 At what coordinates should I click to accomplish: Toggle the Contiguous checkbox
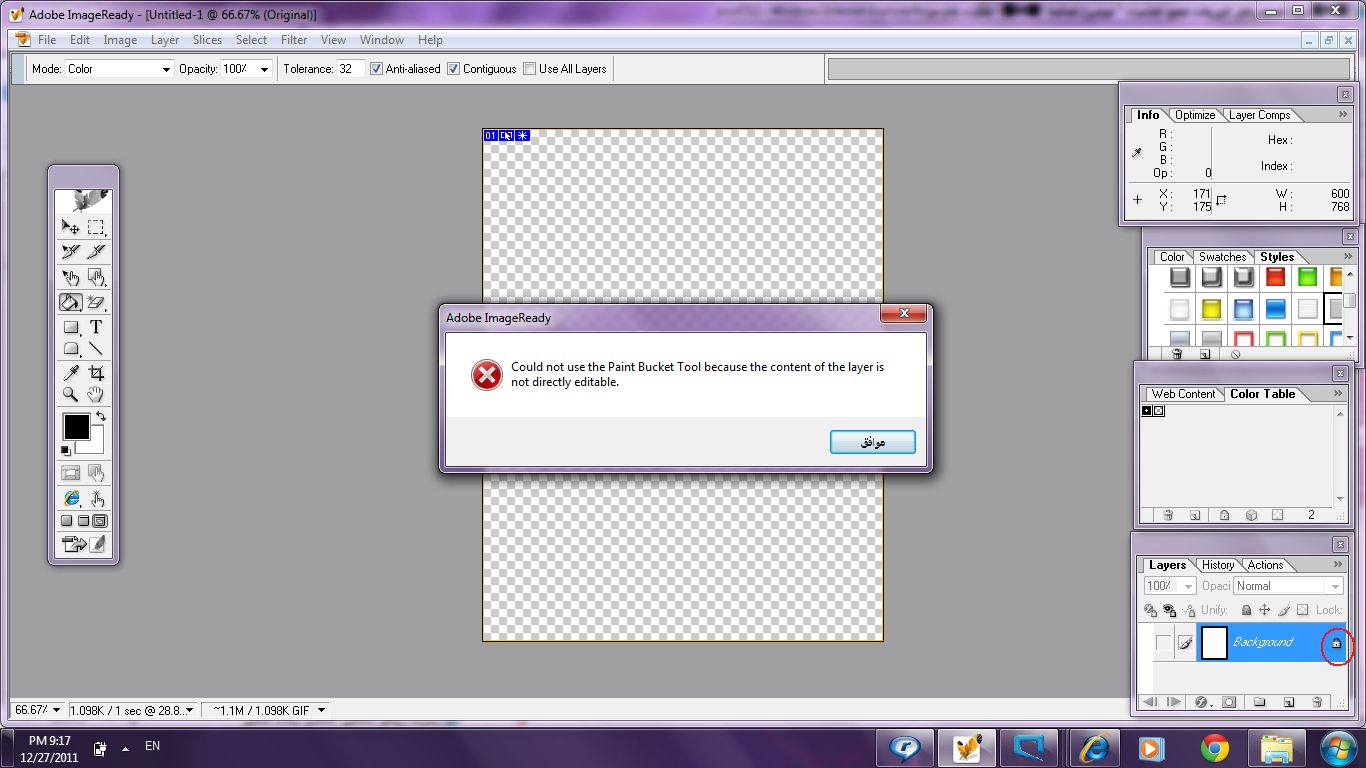pos(453,69)
